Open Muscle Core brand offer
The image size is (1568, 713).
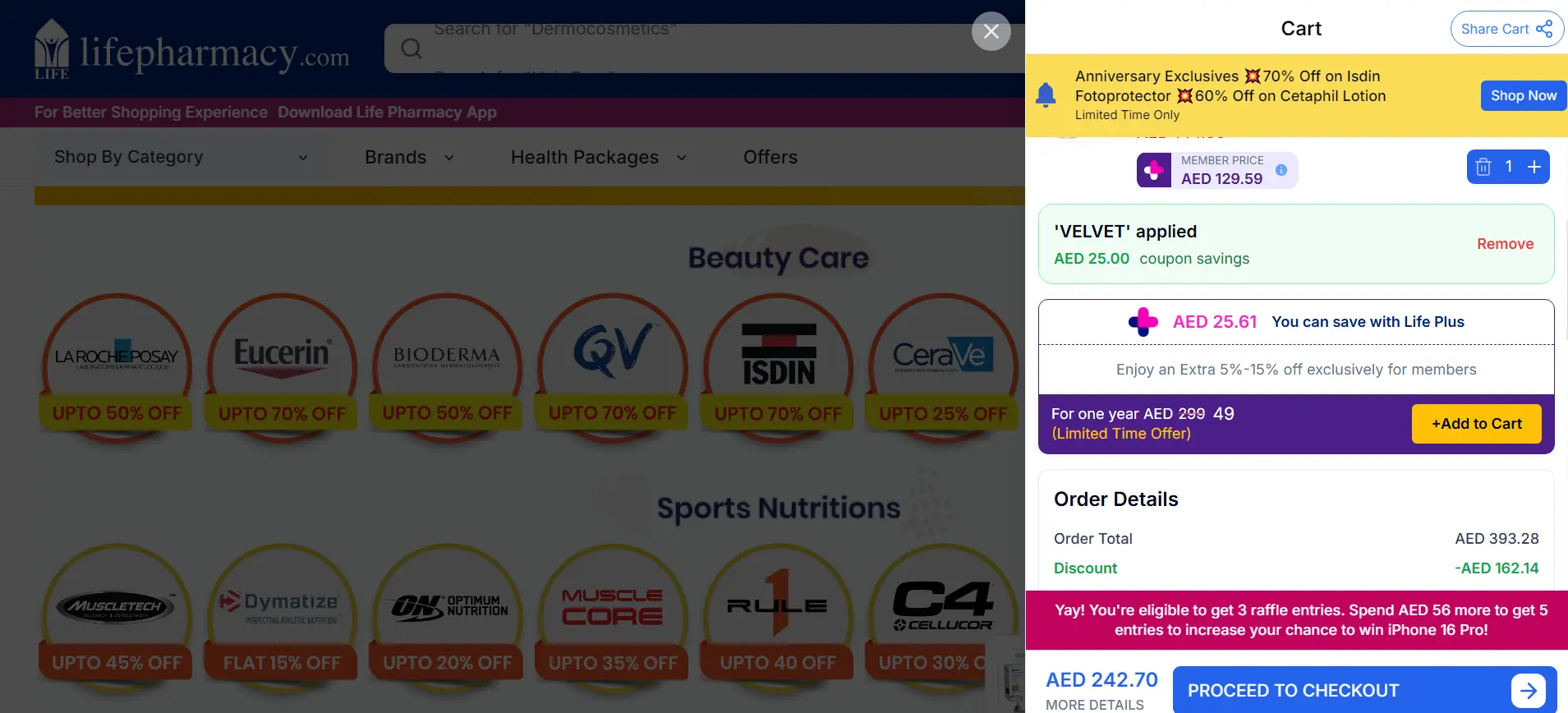pyautogui.click(x=613, y=618)
